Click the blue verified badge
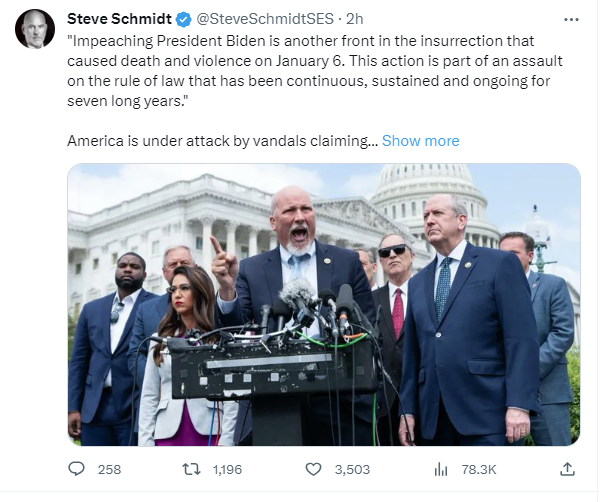 pos(185,19)
